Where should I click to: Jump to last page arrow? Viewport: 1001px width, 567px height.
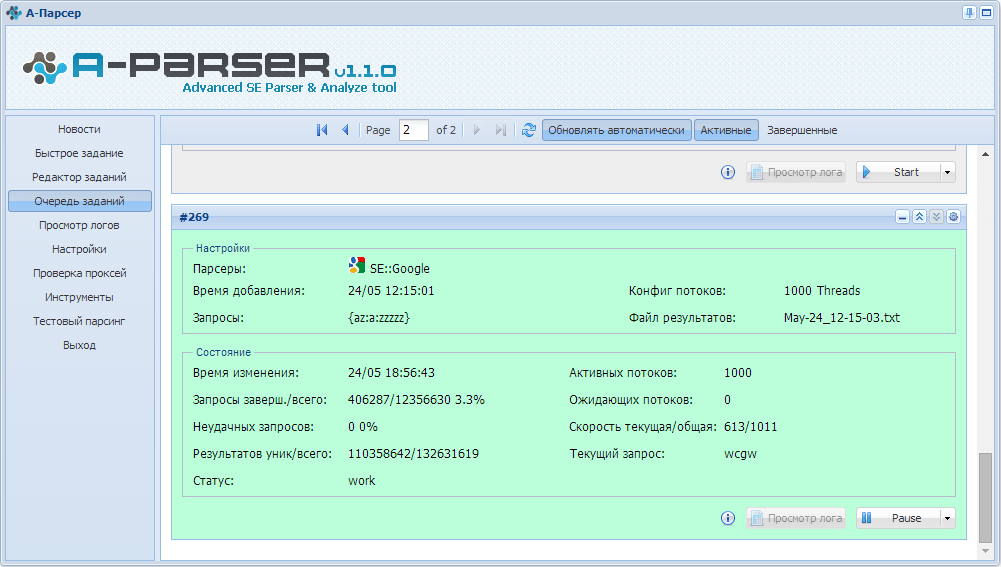(500, 130)
